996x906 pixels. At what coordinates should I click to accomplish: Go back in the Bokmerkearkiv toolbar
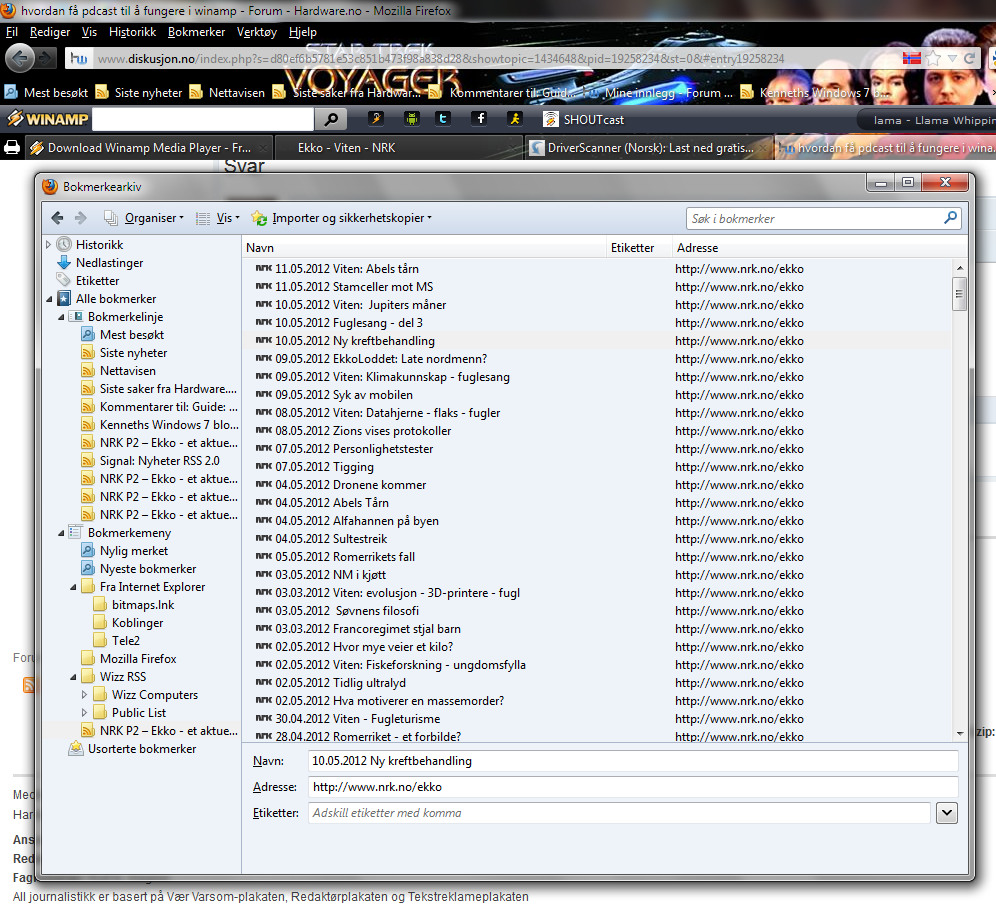[x=57, y=218]
